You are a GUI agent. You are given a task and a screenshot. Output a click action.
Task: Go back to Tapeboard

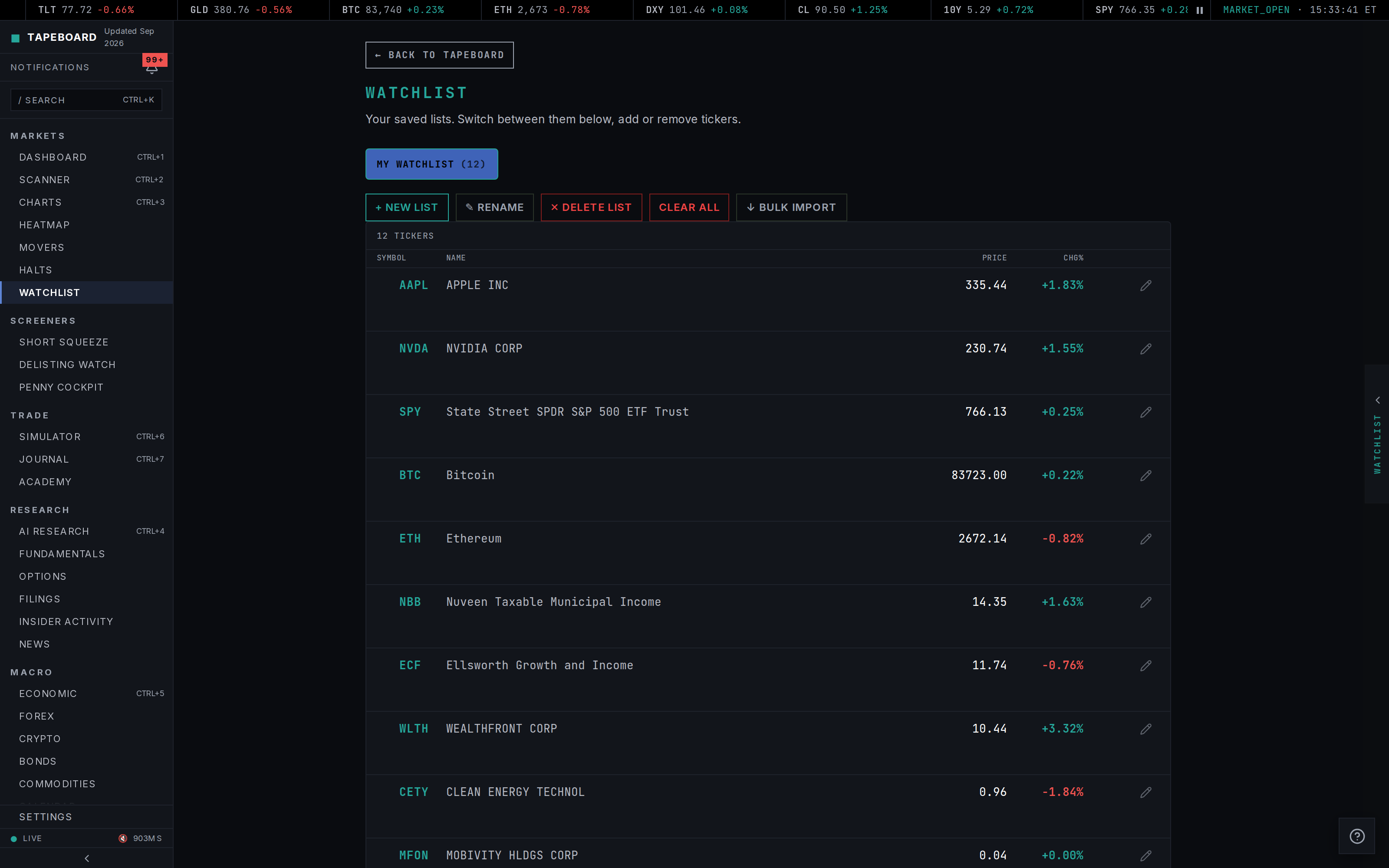[440, 55]
